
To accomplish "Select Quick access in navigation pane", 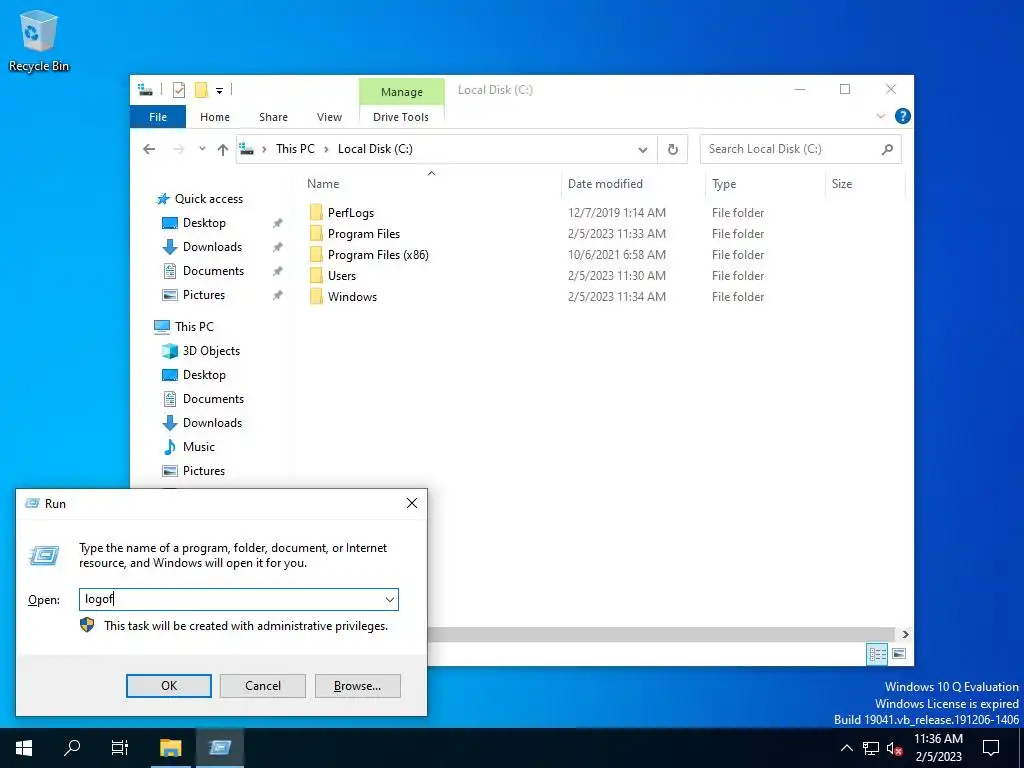I will tap(208, 199).
